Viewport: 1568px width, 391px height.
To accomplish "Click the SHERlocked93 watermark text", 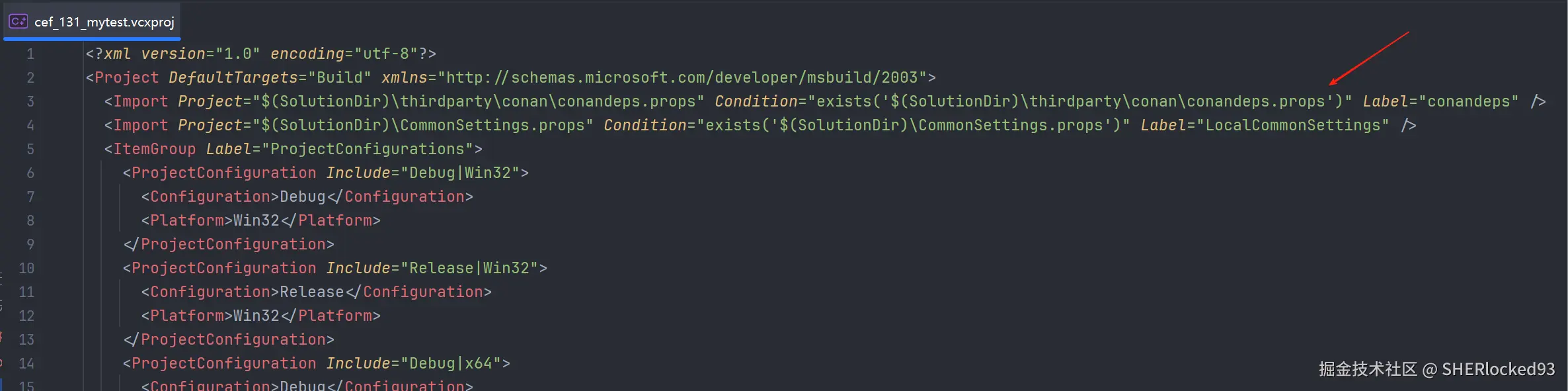I will 1497,369.
